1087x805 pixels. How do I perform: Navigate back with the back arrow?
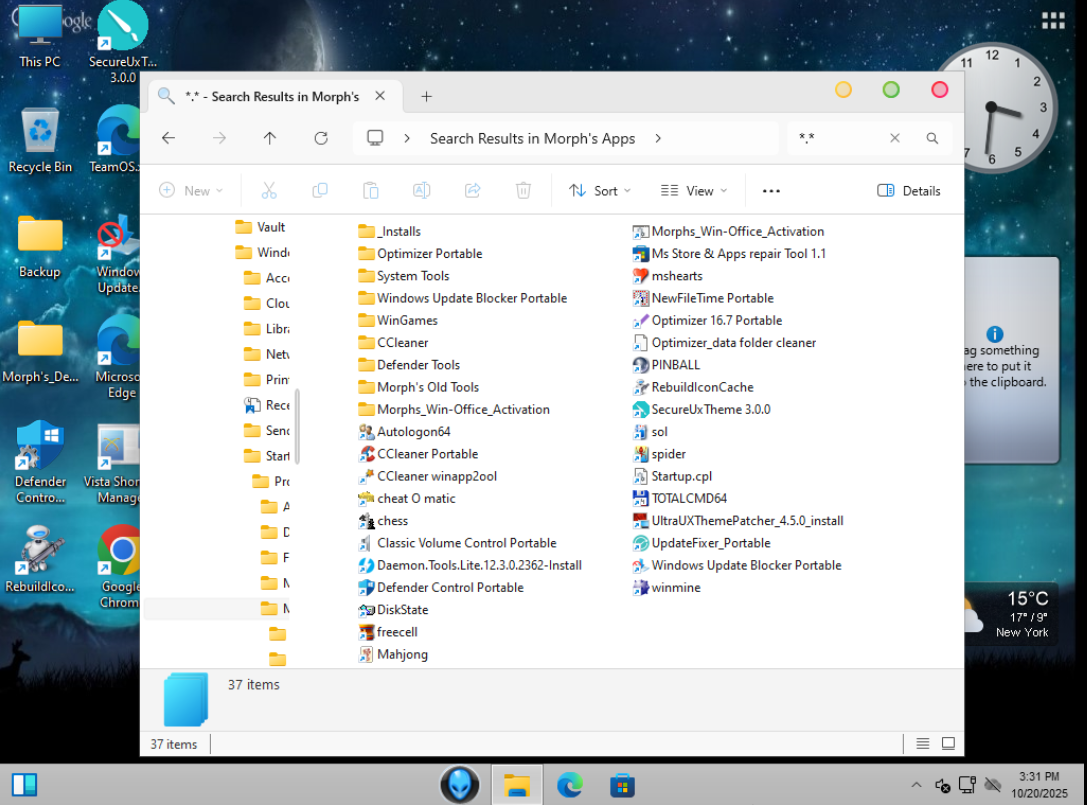pos(168,138)
